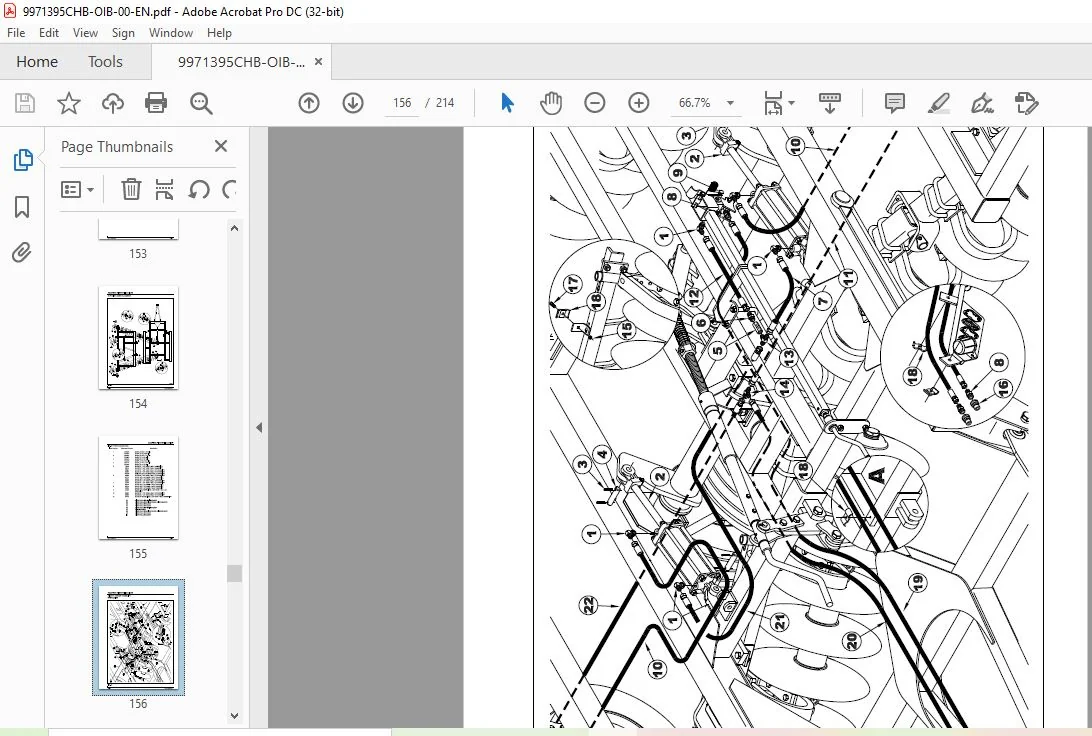The width and height of the screenshot is (1092, 736).
Task: Open zoom level dropdown arrow
Action: pyautogui.click(x=731, y=103)
